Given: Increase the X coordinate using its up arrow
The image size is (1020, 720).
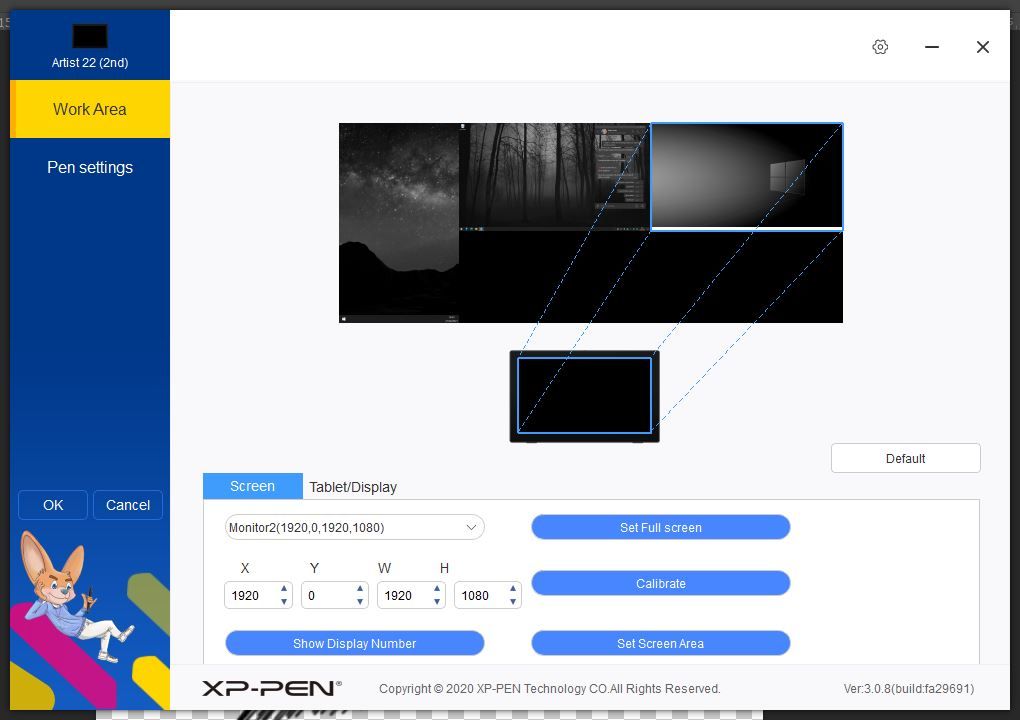Looking at the screenshot, I should click(283, 589).
